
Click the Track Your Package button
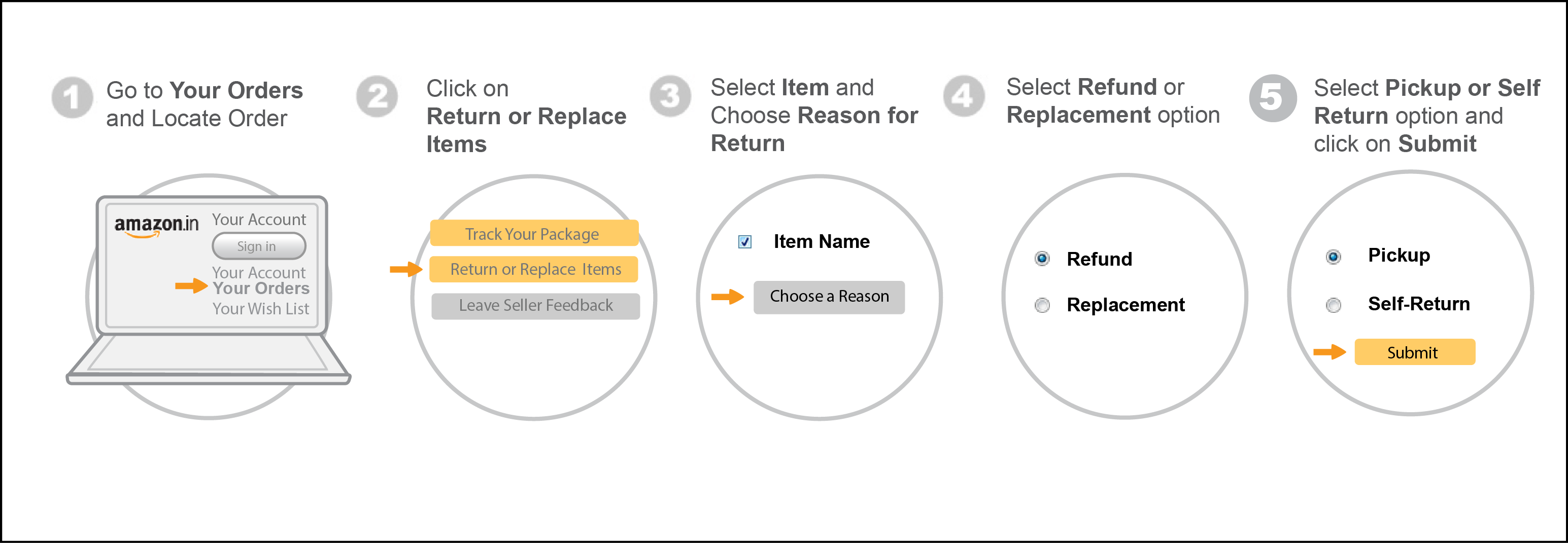(x=534, y=234)
